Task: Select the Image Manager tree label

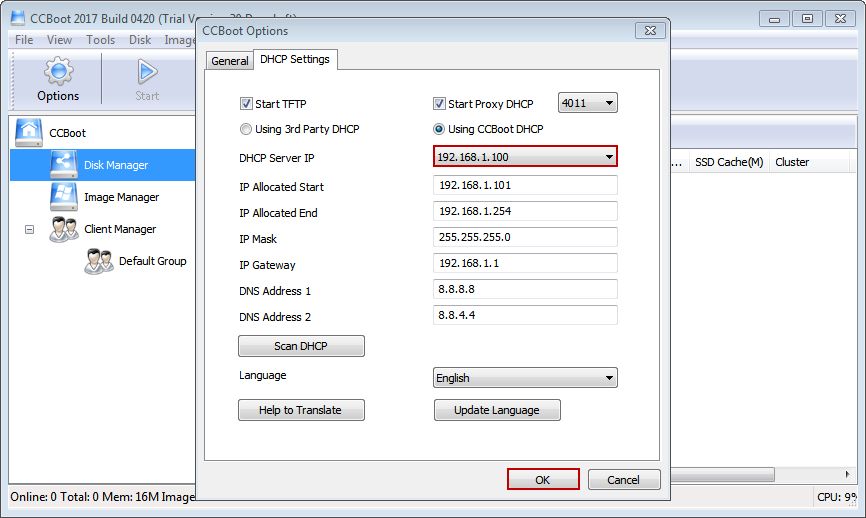Action: click(122, 197)
